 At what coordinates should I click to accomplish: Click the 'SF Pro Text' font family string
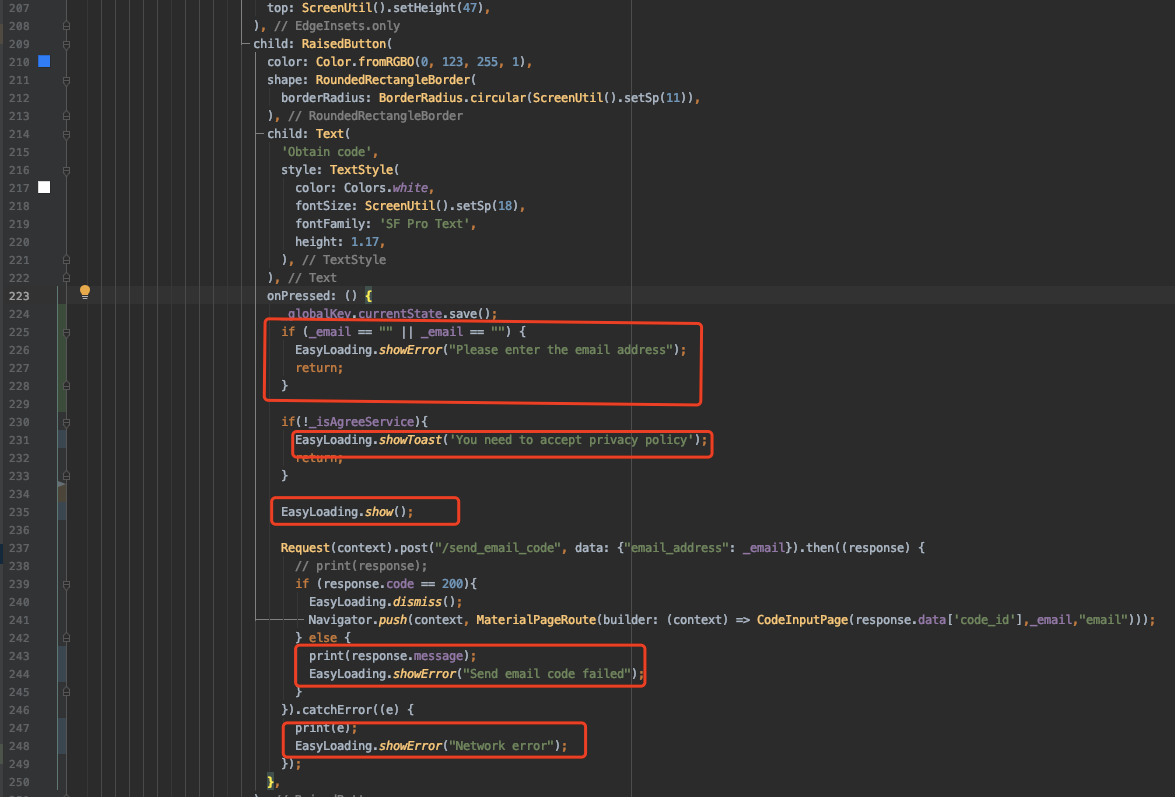click(x=424, y=224)
